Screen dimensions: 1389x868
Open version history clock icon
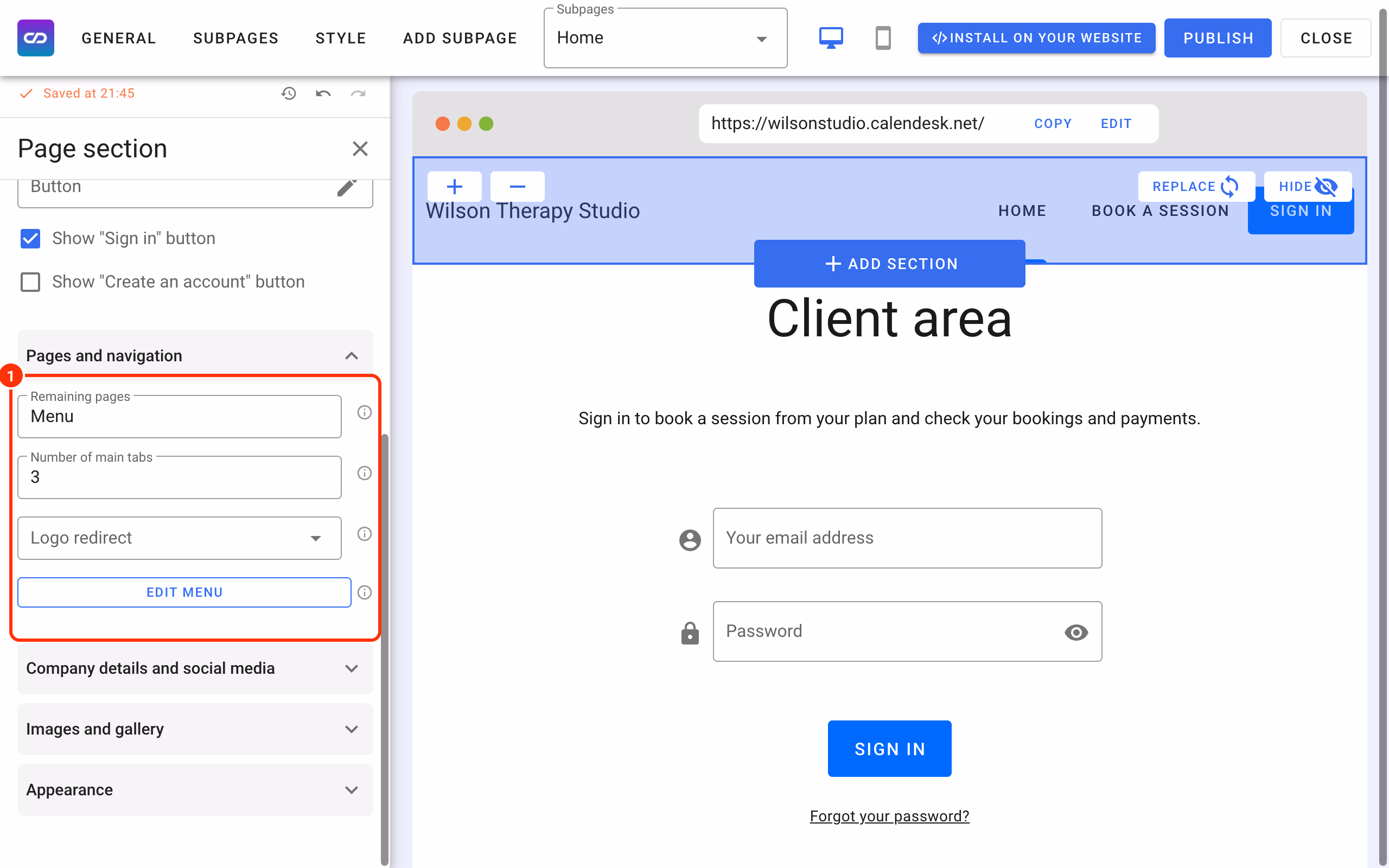(x=289, y=93)
